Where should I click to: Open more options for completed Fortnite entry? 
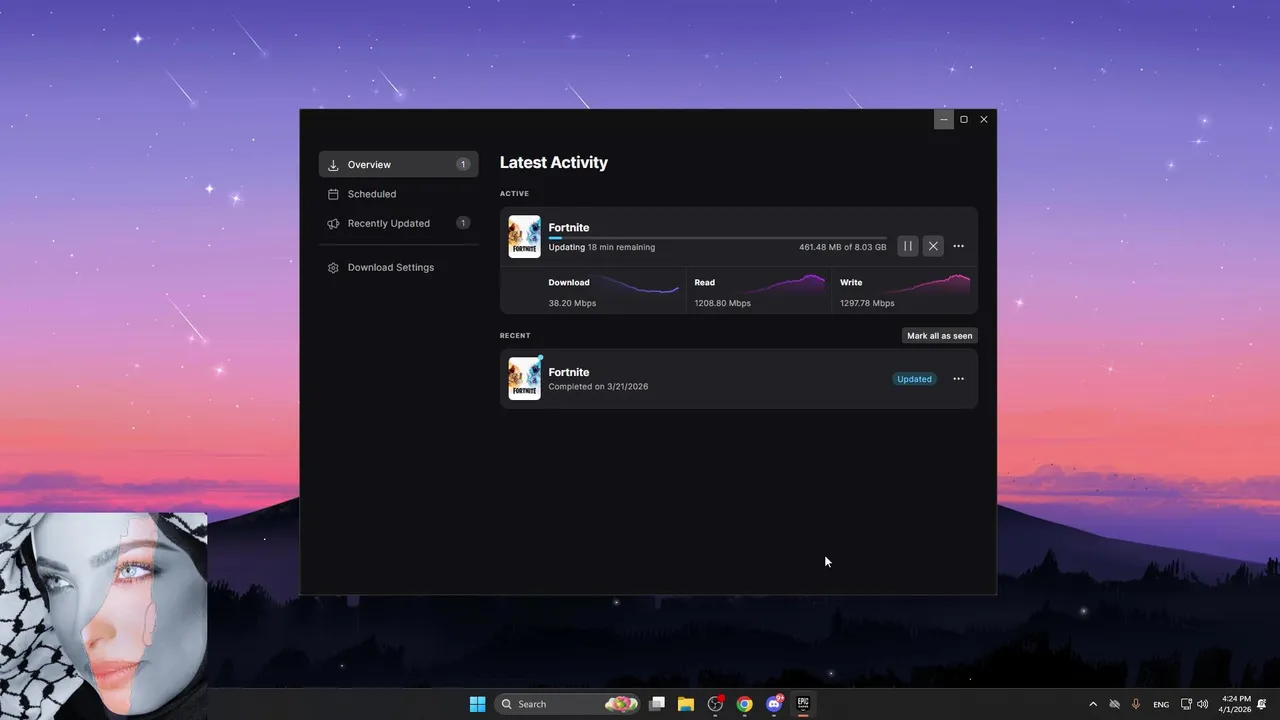[x=958, y=379]
